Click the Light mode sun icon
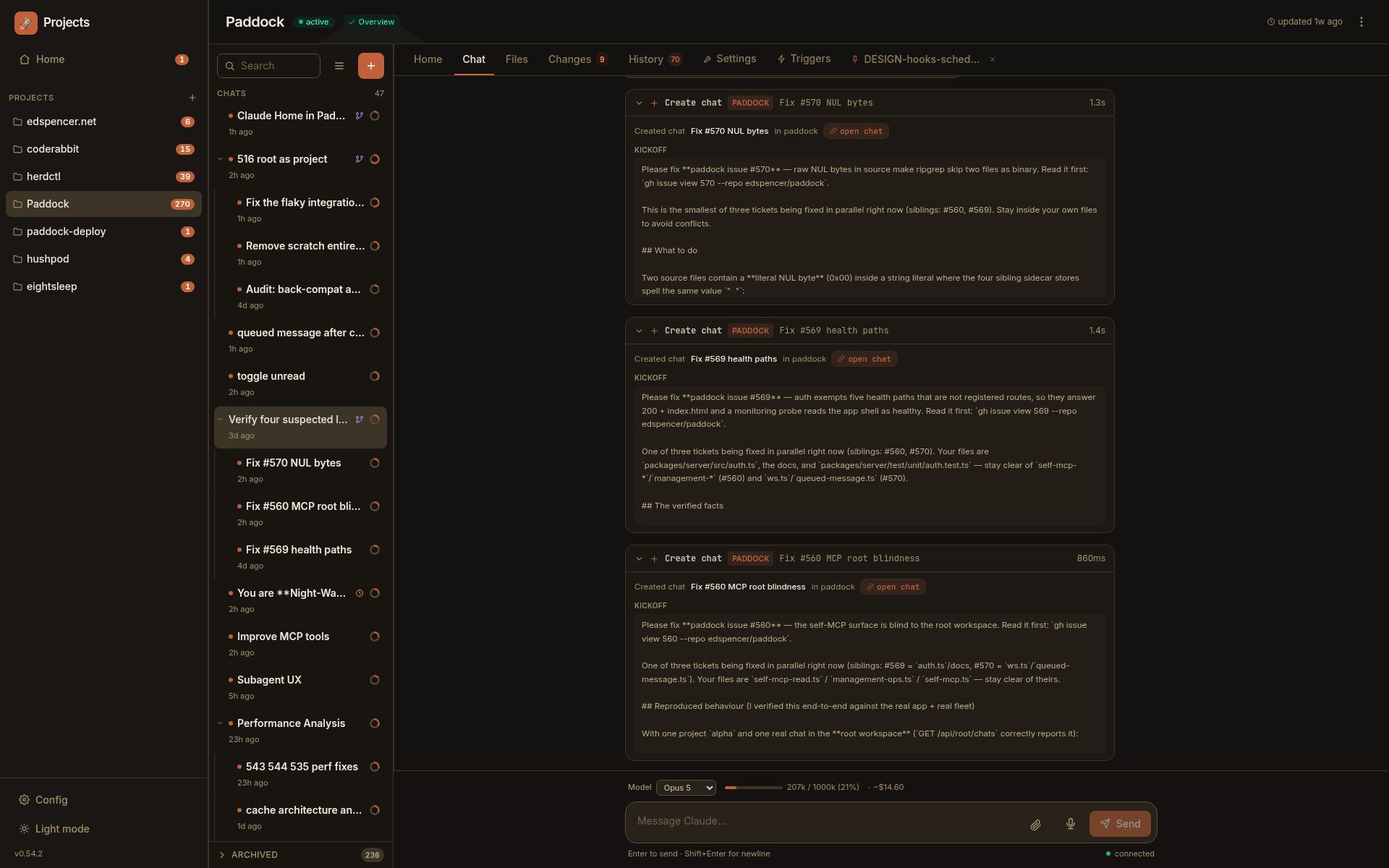Viewport: 1389px width, 868px height. click(x=24, y=829)
